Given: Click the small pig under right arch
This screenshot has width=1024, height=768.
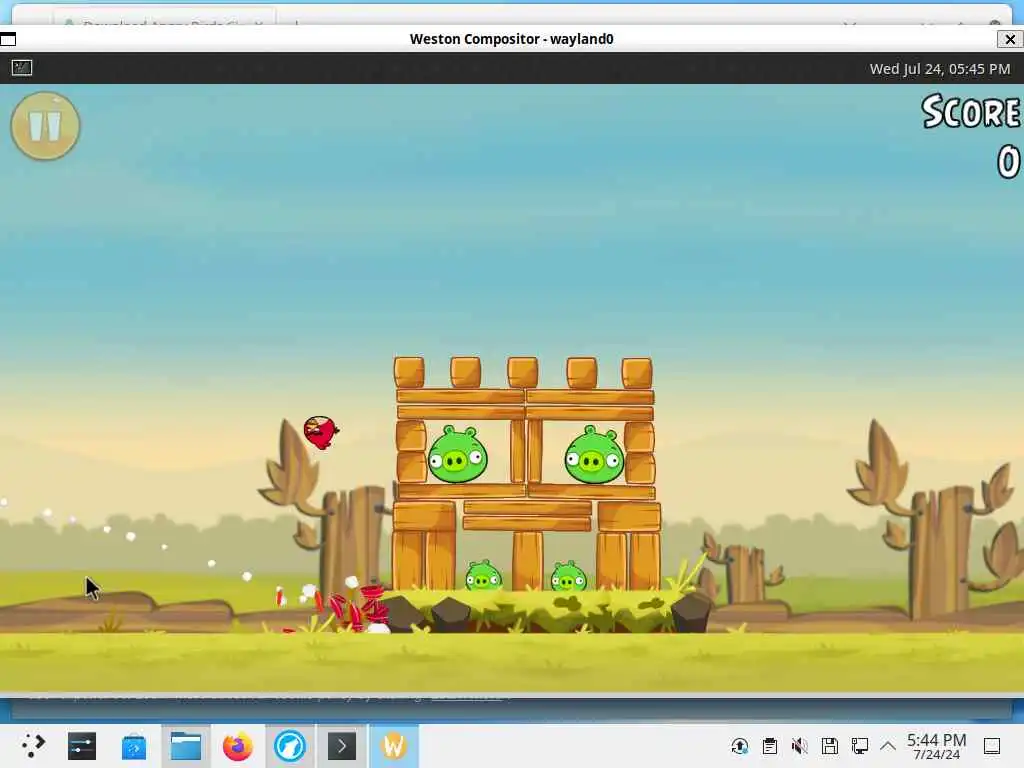Looking at the screenshot, I should 568,576.
